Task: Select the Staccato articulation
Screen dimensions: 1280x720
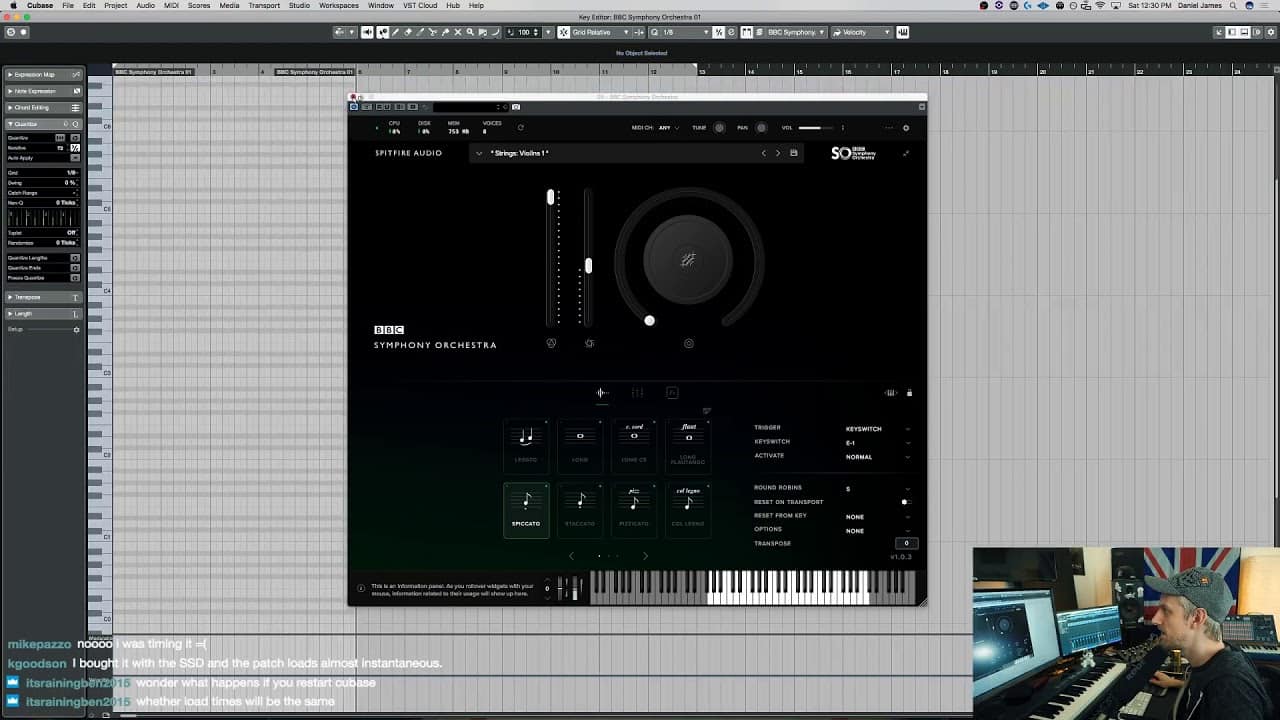Action: point(580,510)
